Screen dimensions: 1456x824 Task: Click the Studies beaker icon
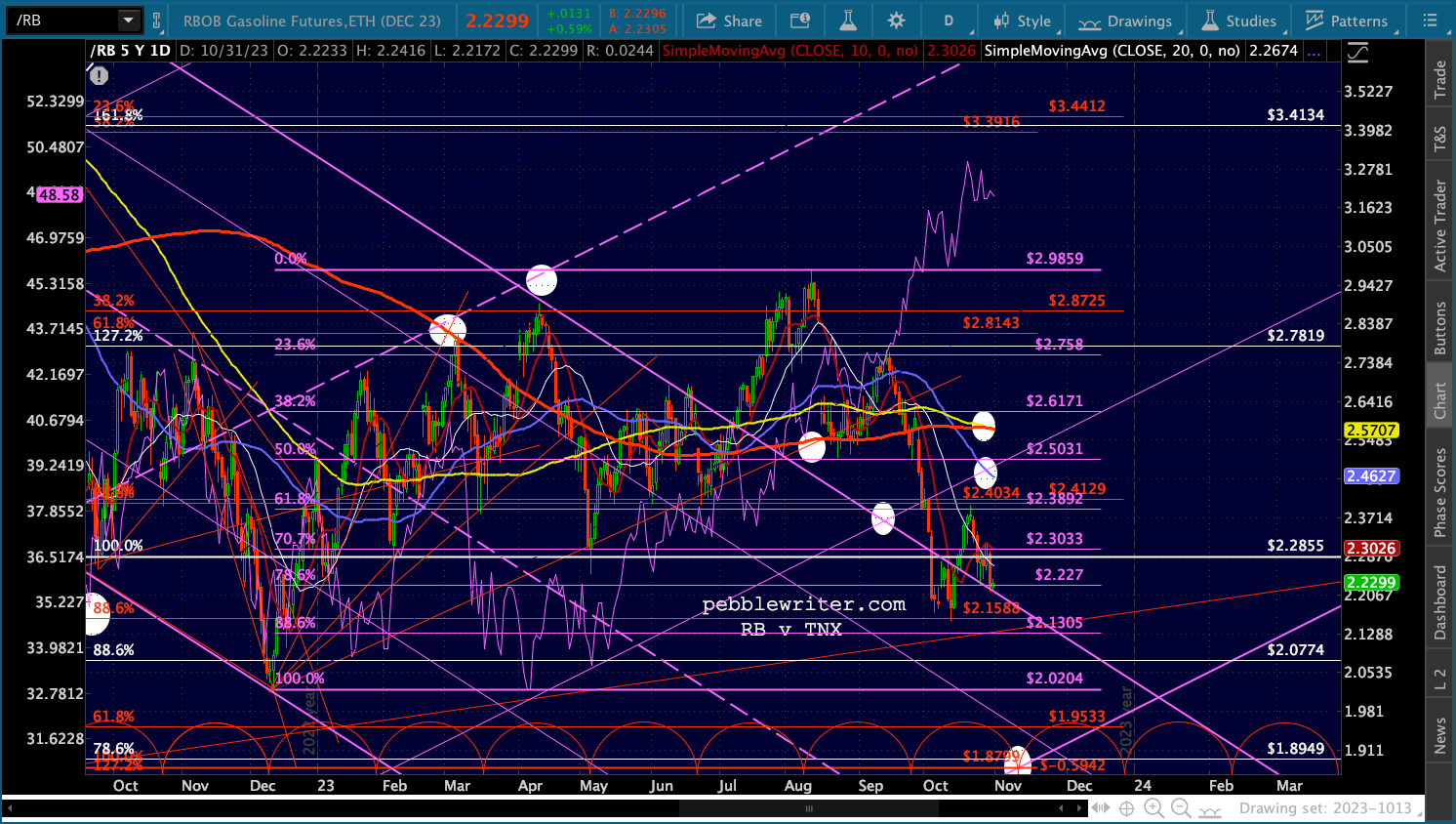[x=1210, y=21]
